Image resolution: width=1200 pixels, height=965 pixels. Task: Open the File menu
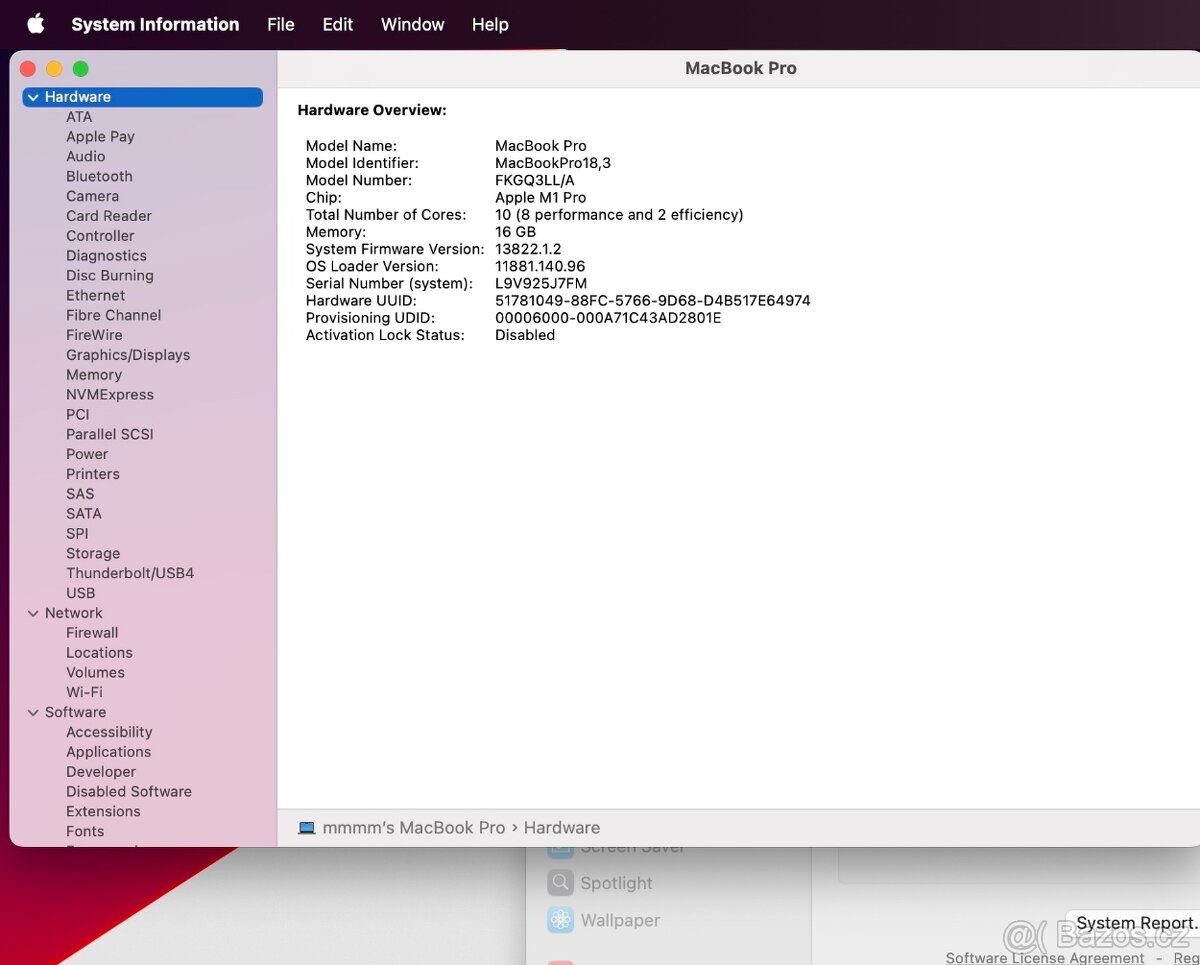[x=280, y=24]
